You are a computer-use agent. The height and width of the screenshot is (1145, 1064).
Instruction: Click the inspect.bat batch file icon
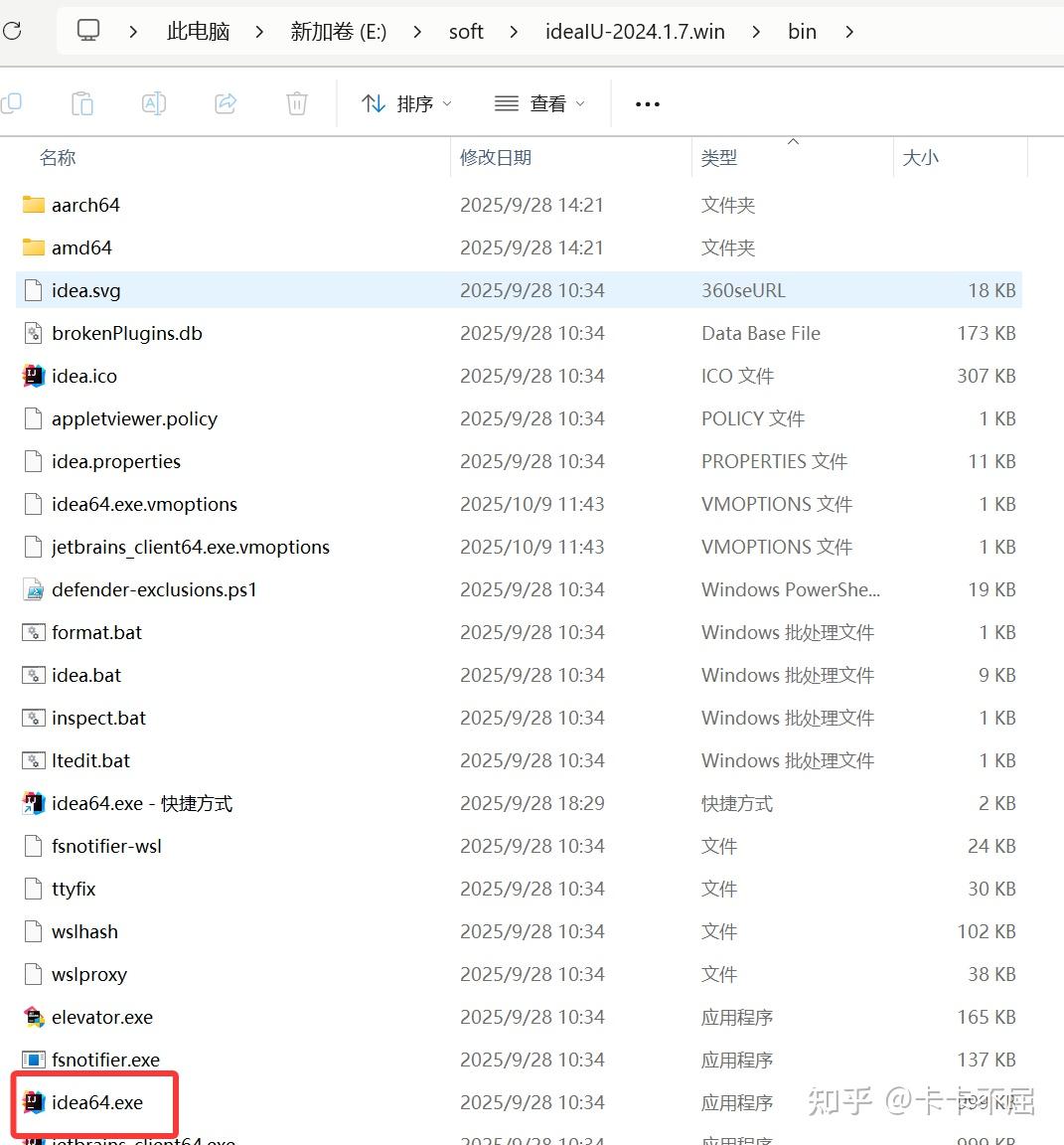pyautogui.click(x=34, y=718)
